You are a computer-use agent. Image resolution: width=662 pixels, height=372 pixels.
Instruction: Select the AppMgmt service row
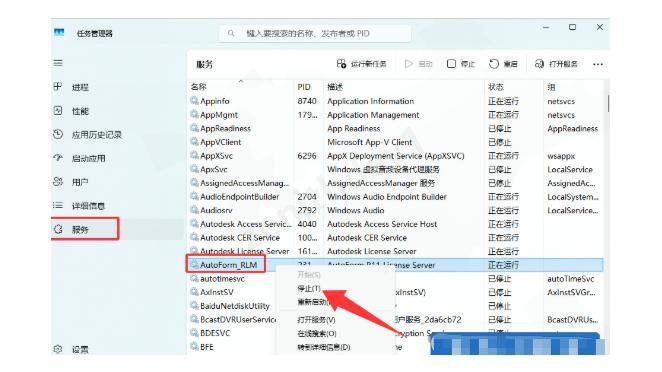click(x=396, y=115)
